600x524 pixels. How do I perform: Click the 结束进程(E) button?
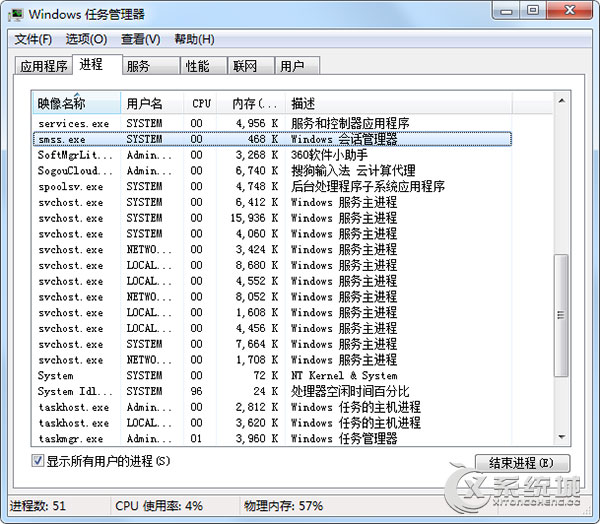tap(522, 463)
